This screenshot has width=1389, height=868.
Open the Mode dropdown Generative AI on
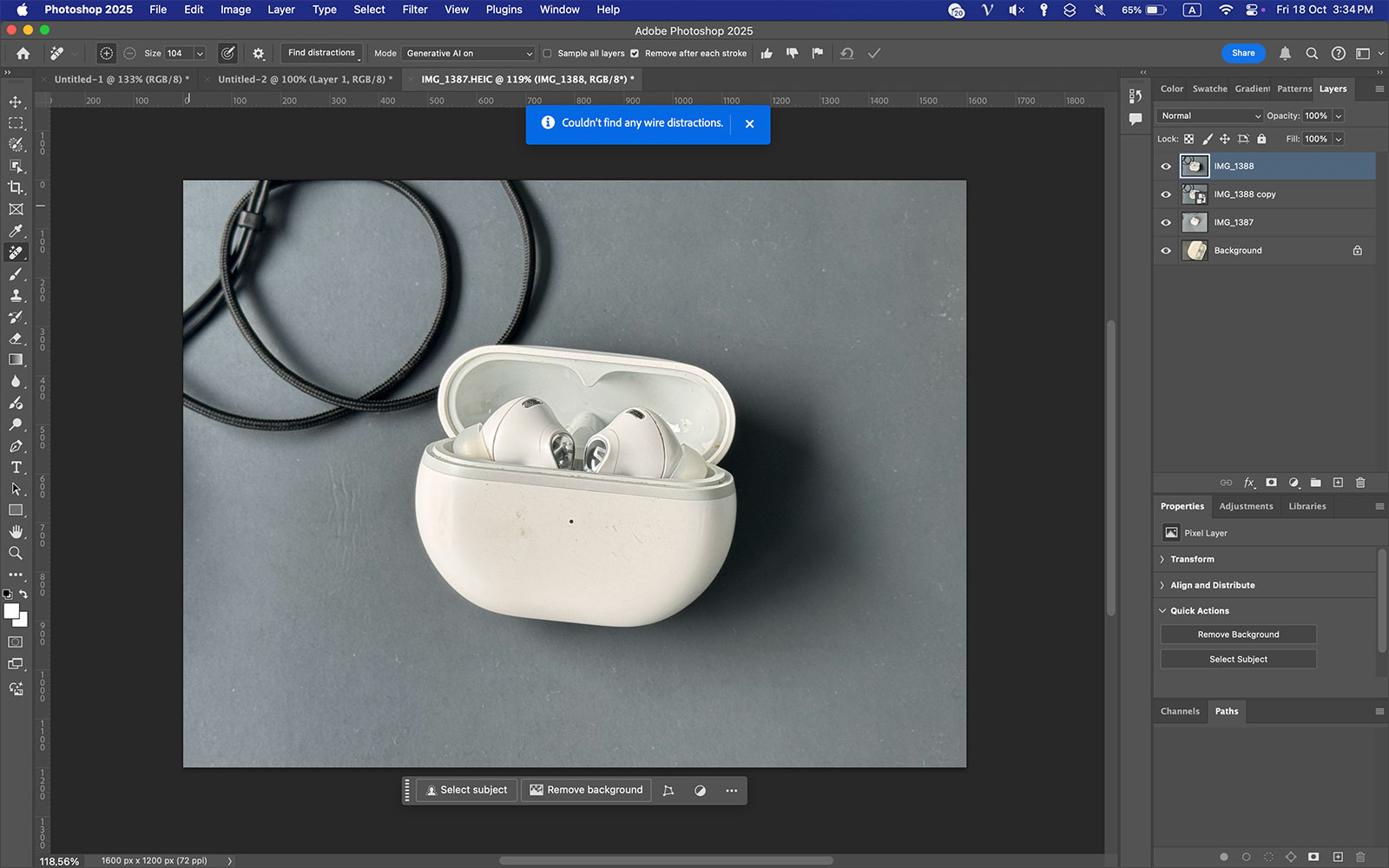[x=469, y=54]
